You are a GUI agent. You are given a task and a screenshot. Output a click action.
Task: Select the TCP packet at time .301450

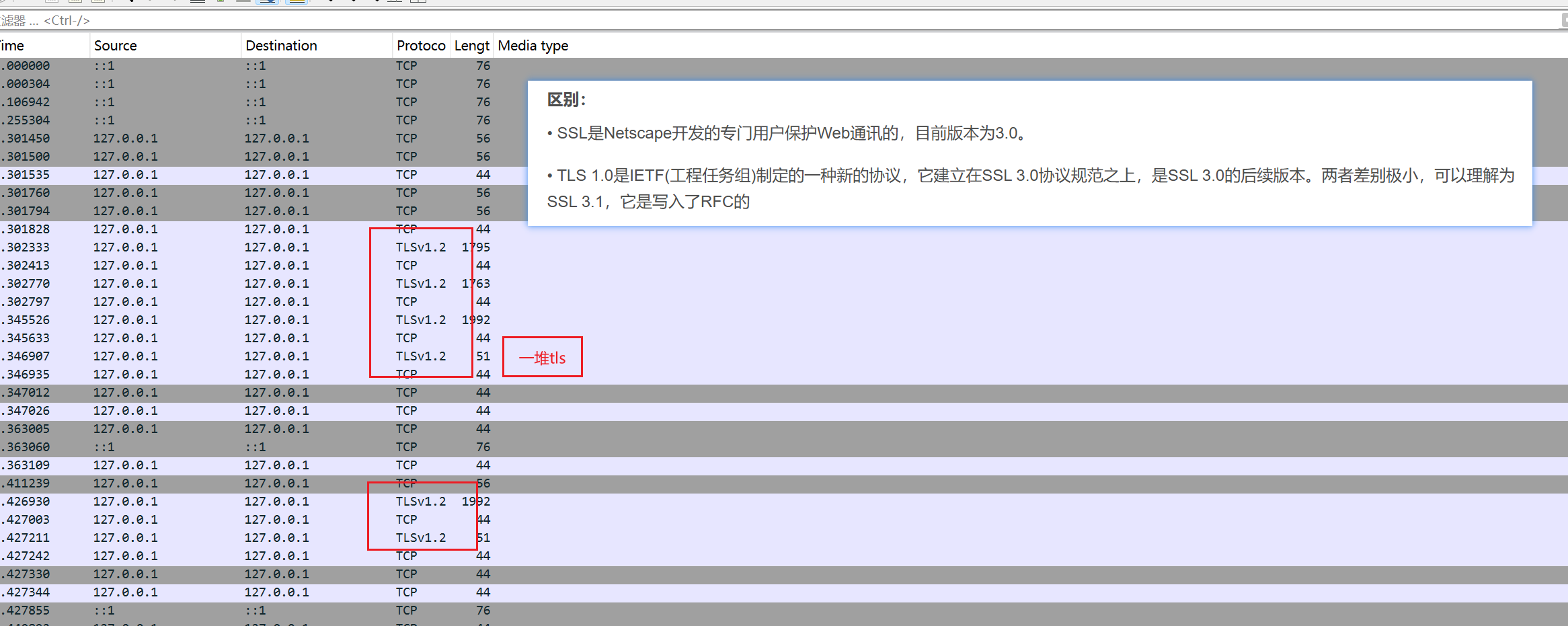pos(269,139)
